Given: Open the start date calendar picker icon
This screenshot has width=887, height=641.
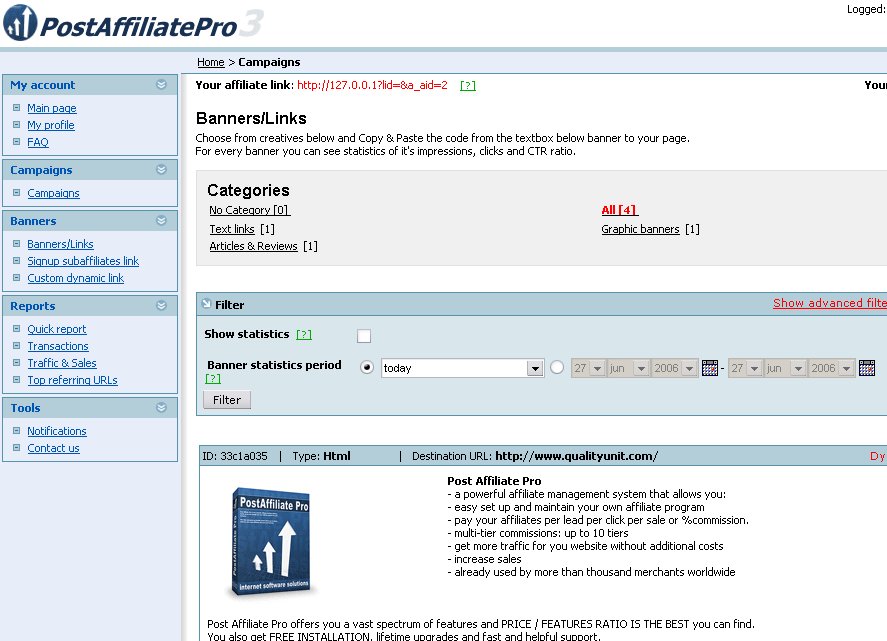Looking at the screenshot, I should (x=709, y=368).
